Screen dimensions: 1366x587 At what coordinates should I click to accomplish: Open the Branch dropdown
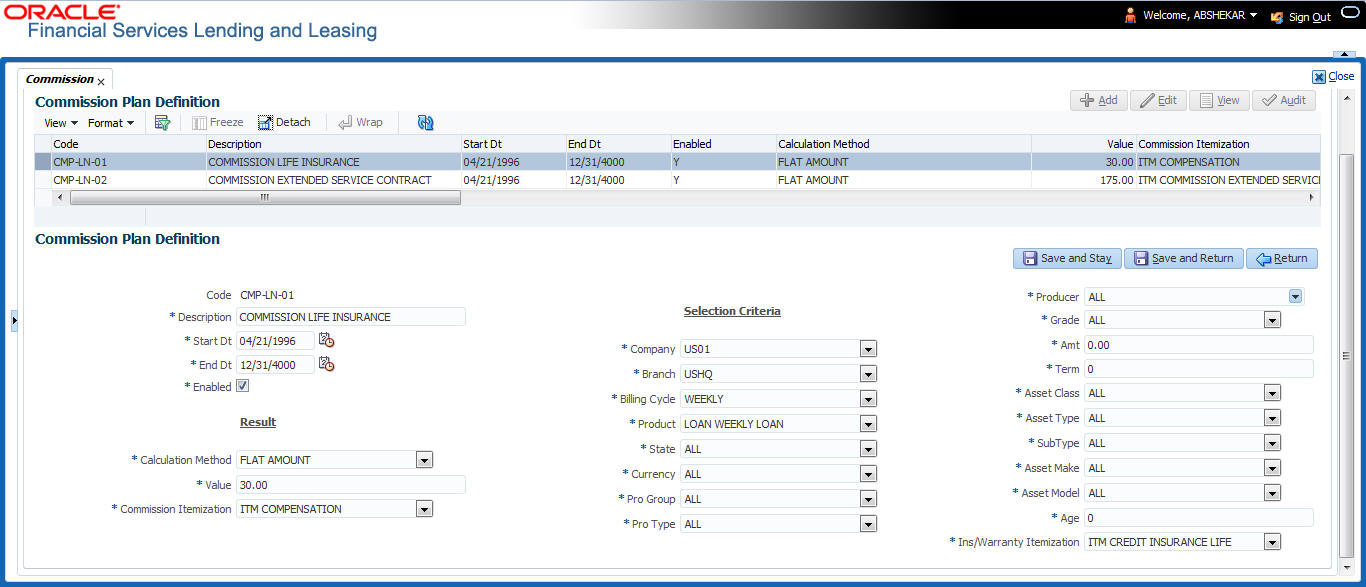[868, 373]
